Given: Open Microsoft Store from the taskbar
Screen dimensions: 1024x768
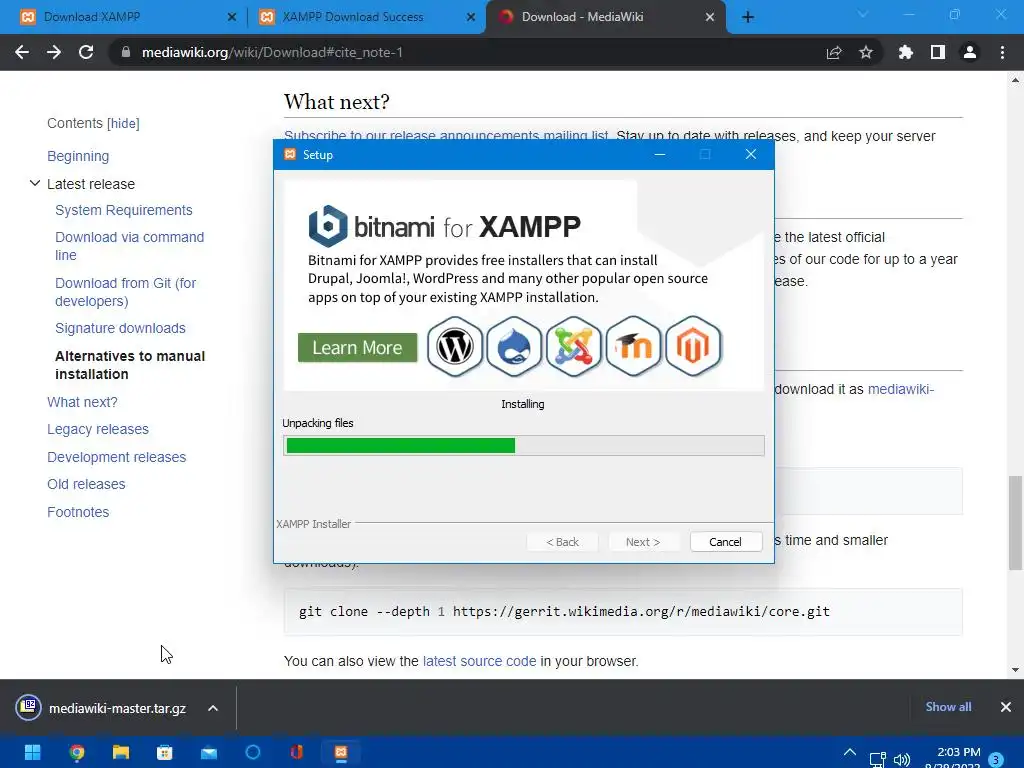Looking at the screenshot, I should click(x=165, y=752).
